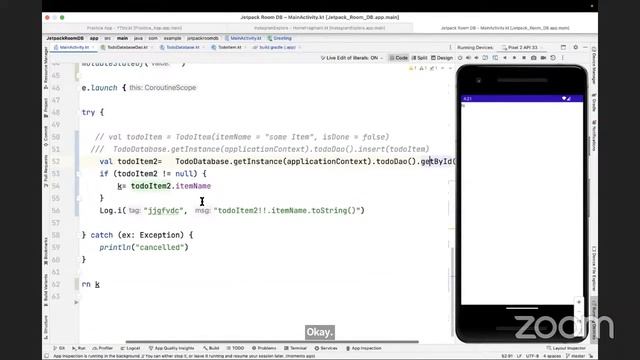Click the main breadcrumb

click(x=122, y=38)
